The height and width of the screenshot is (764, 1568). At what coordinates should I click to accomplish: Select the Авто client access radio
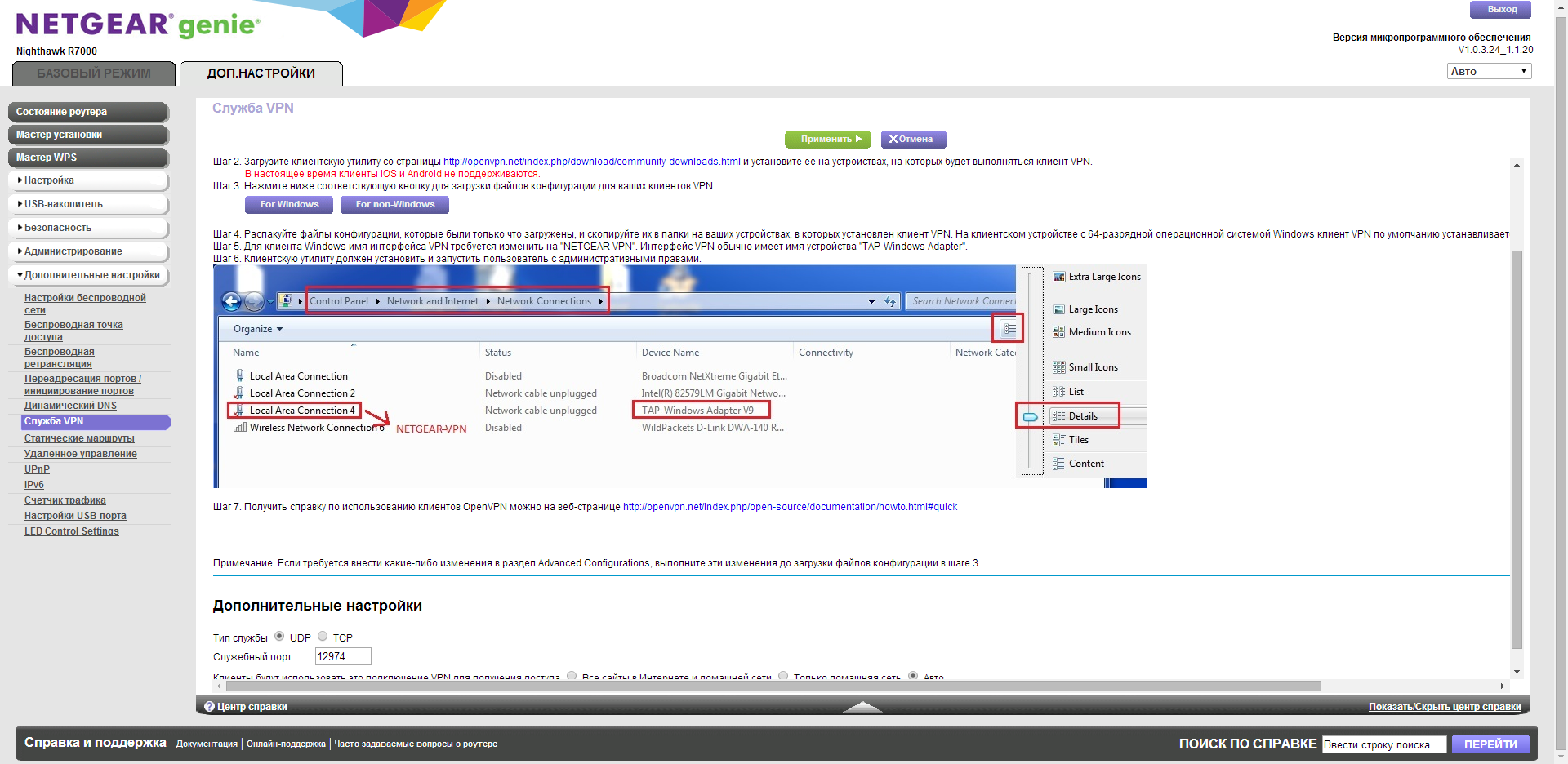tap(913, 676)
